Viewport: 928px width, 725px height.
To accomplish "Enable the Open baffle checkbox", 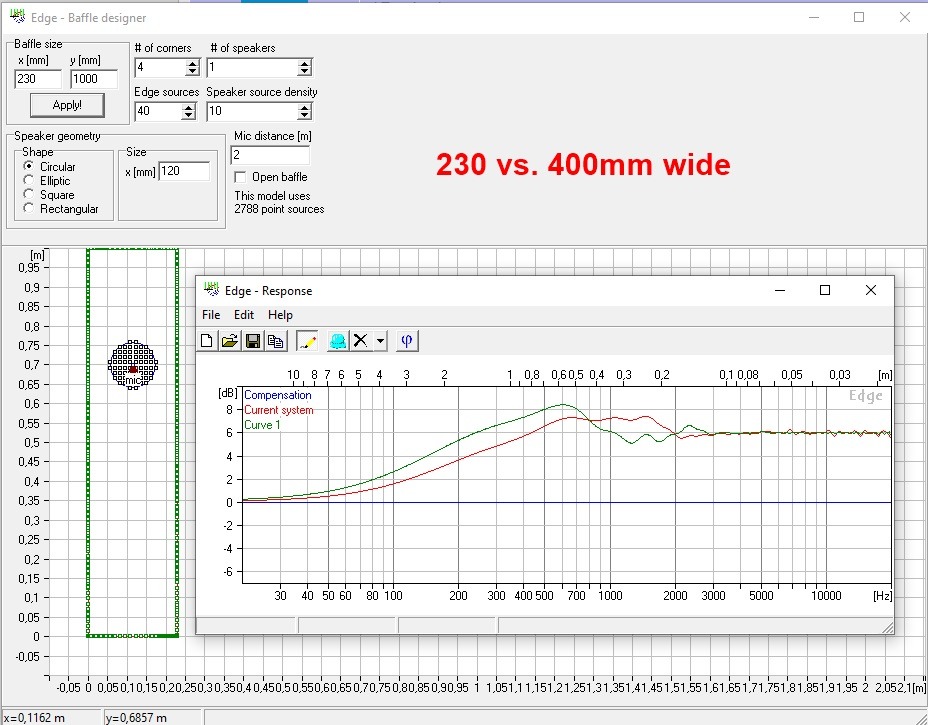I will tap(240, 177).
